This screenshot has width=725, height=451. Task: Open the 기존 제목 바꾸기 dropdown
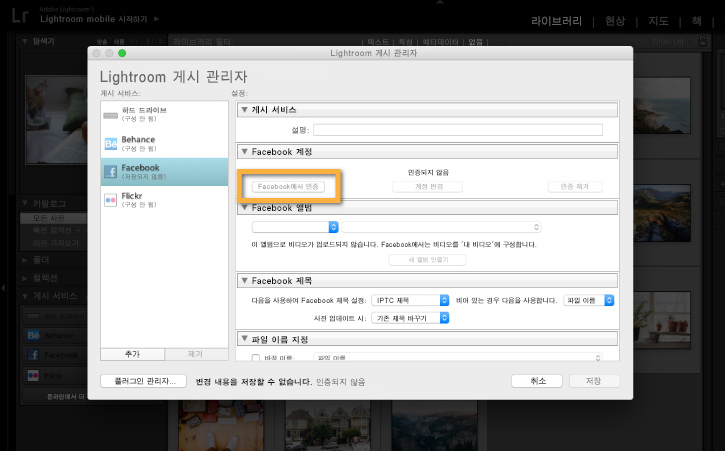[x=410, y=318]
